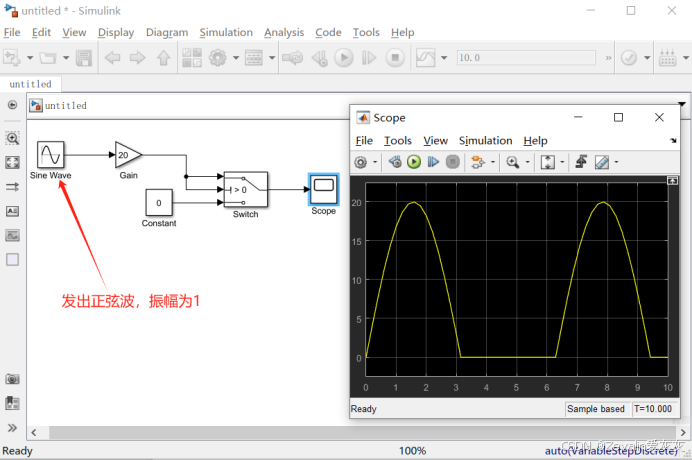
Task: Expand the Data Inspector dropdown arrow
Action: click(444, 58)
